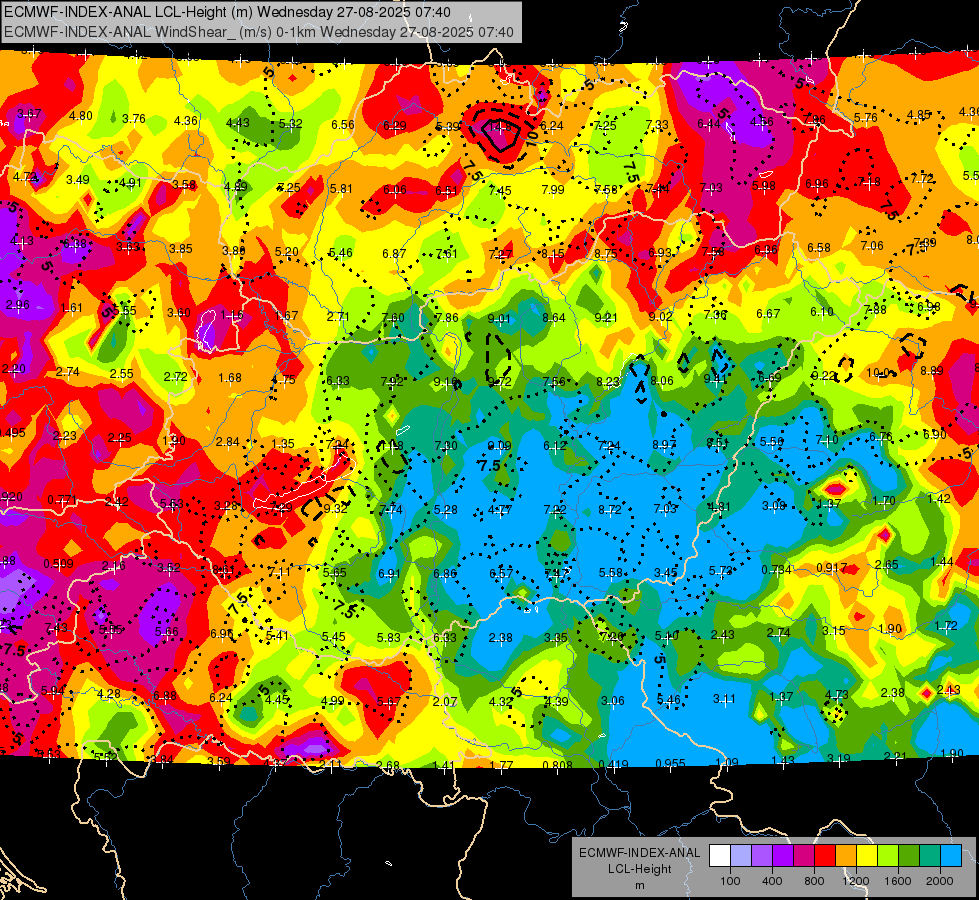
Task: Click the grid point value '6.56'
Action: pos(343,124)
